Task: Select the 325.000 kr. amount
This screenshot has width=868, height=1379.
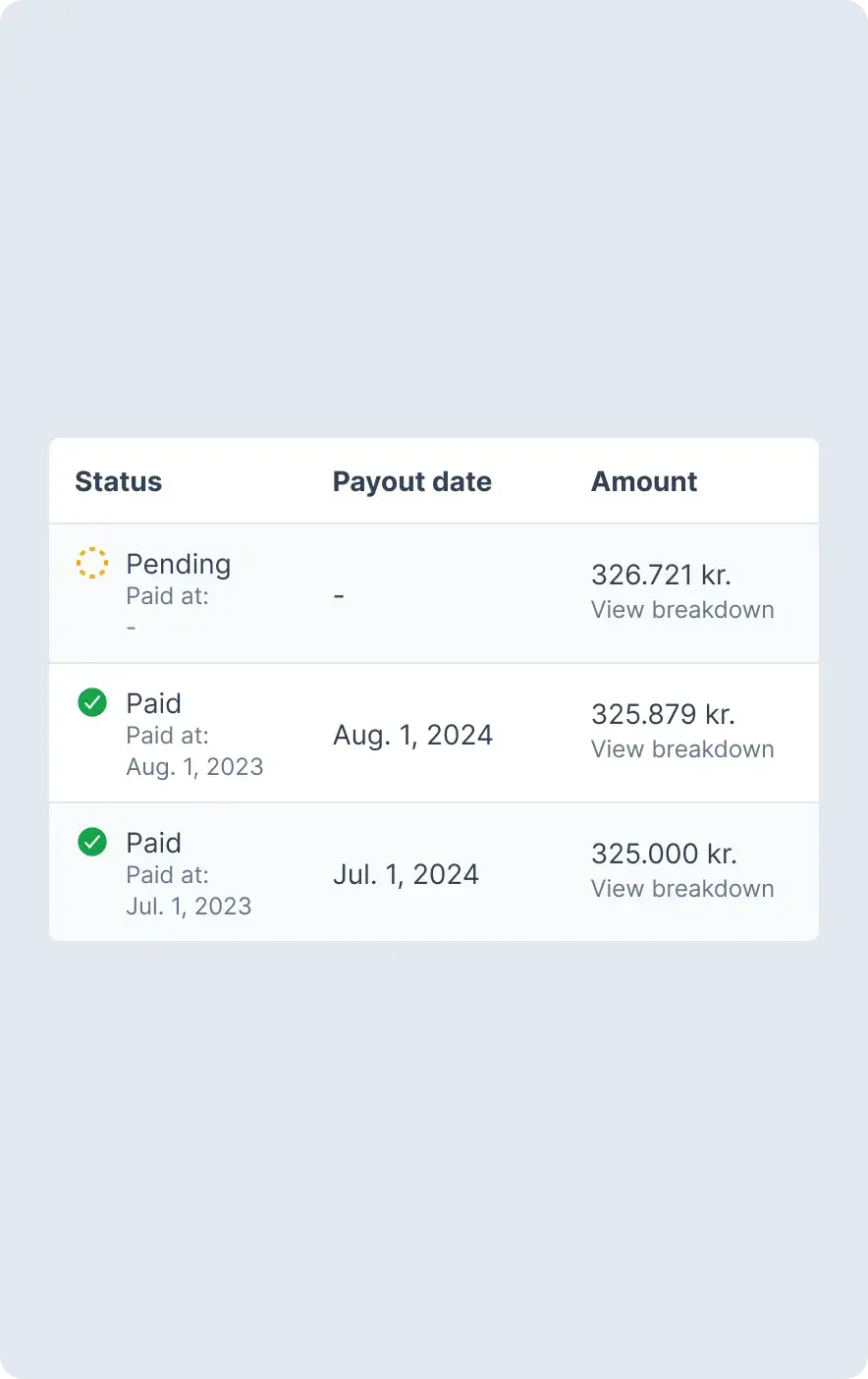Action: point(664,854)
